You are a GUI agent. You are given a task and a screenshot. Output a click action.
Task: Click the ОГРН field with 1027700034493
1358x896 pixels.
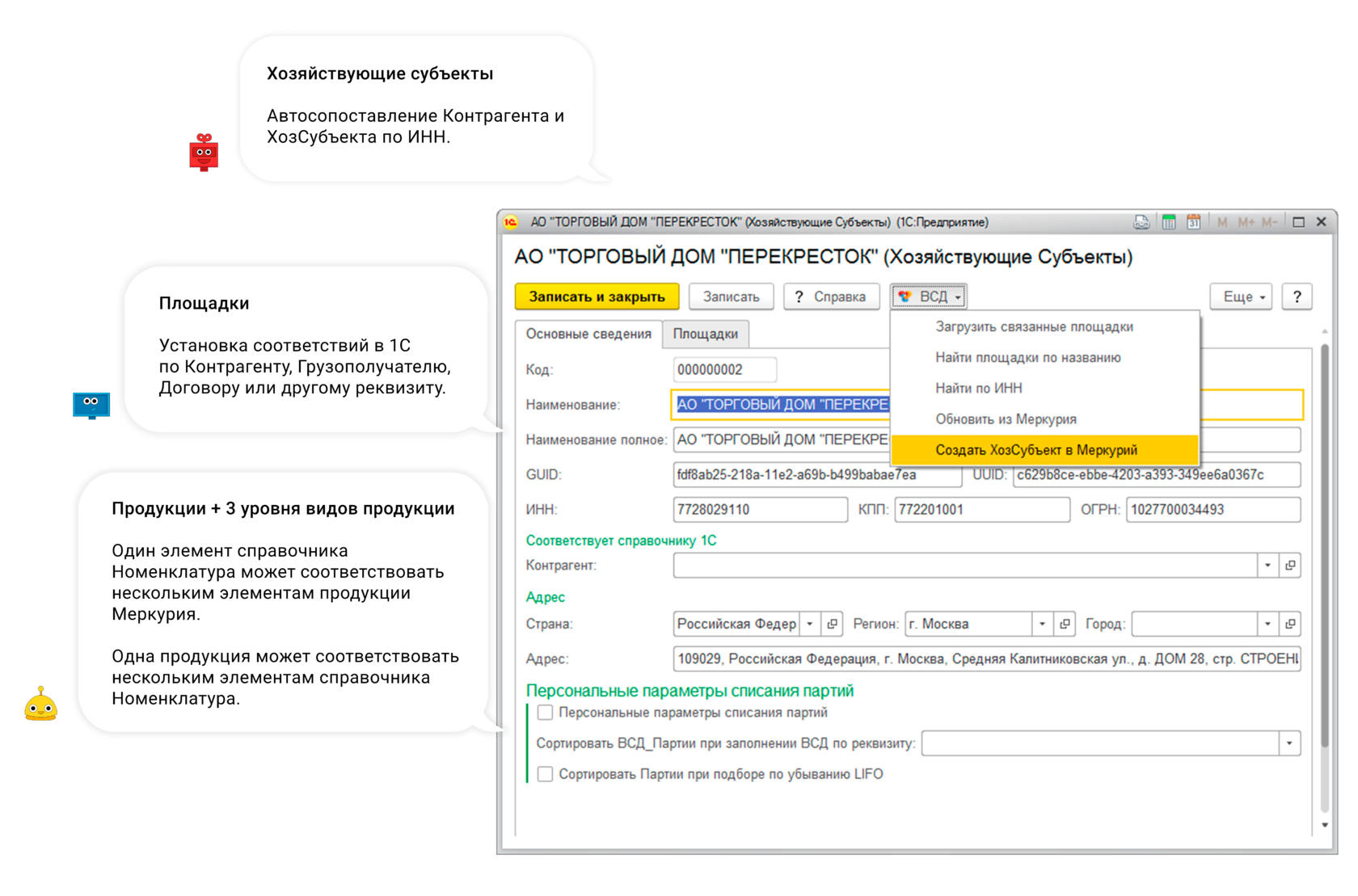(1213, 510)
